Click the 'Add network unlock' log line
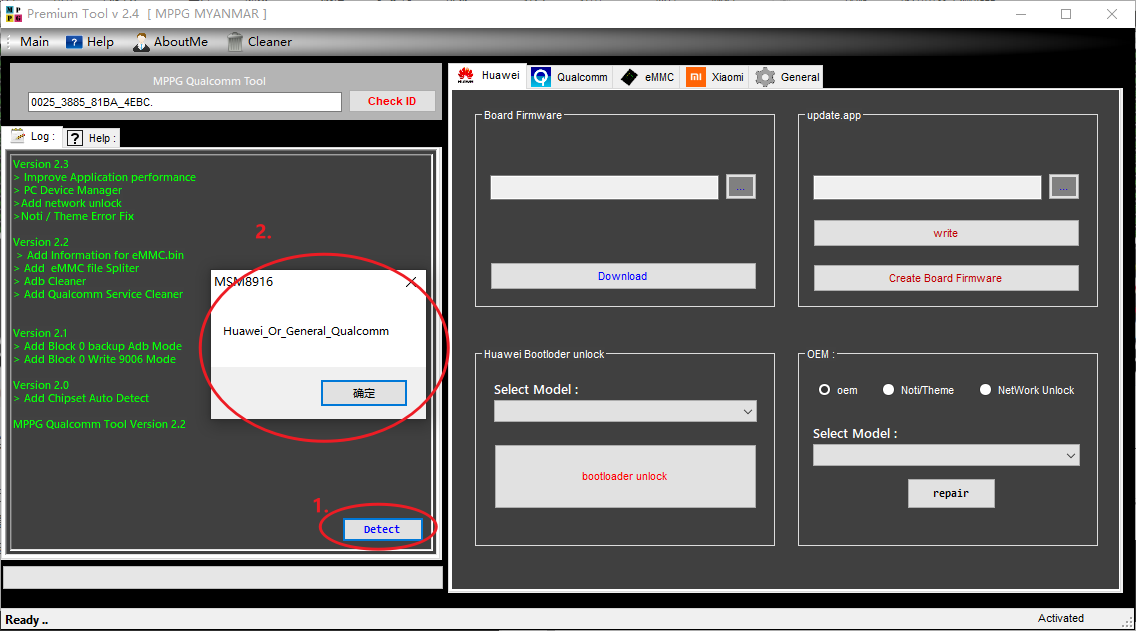The image size is (1136, 631). (67, 204)
